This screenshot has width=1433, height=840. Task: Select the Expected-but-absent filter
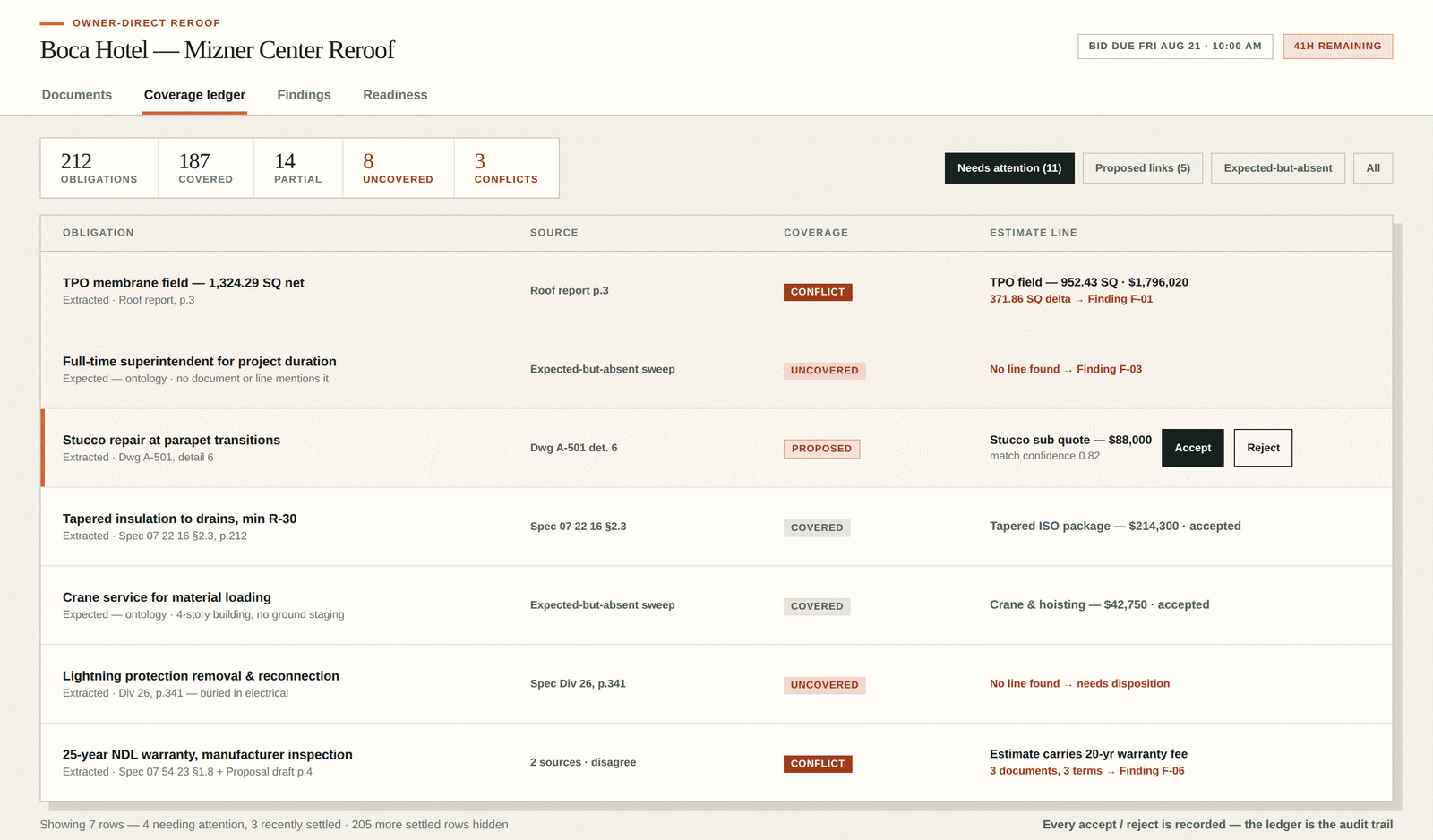click(1278, 168)
